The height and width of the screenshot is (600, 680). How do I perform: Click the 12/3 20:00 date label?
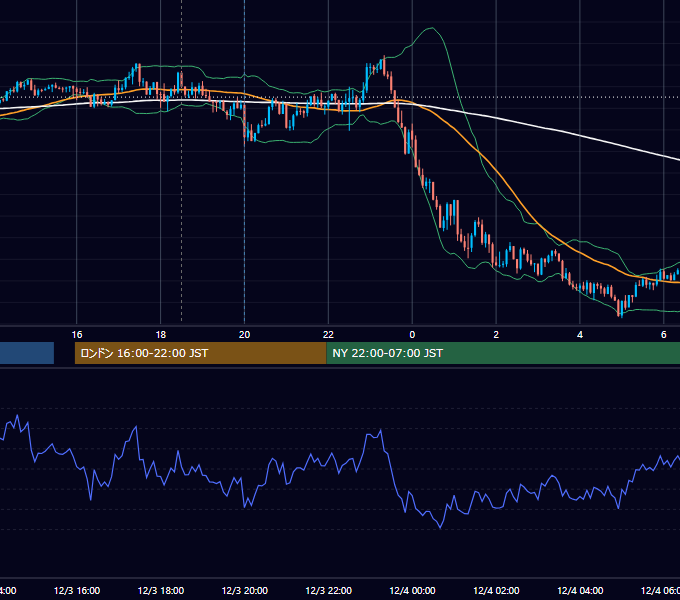(245, 591)
